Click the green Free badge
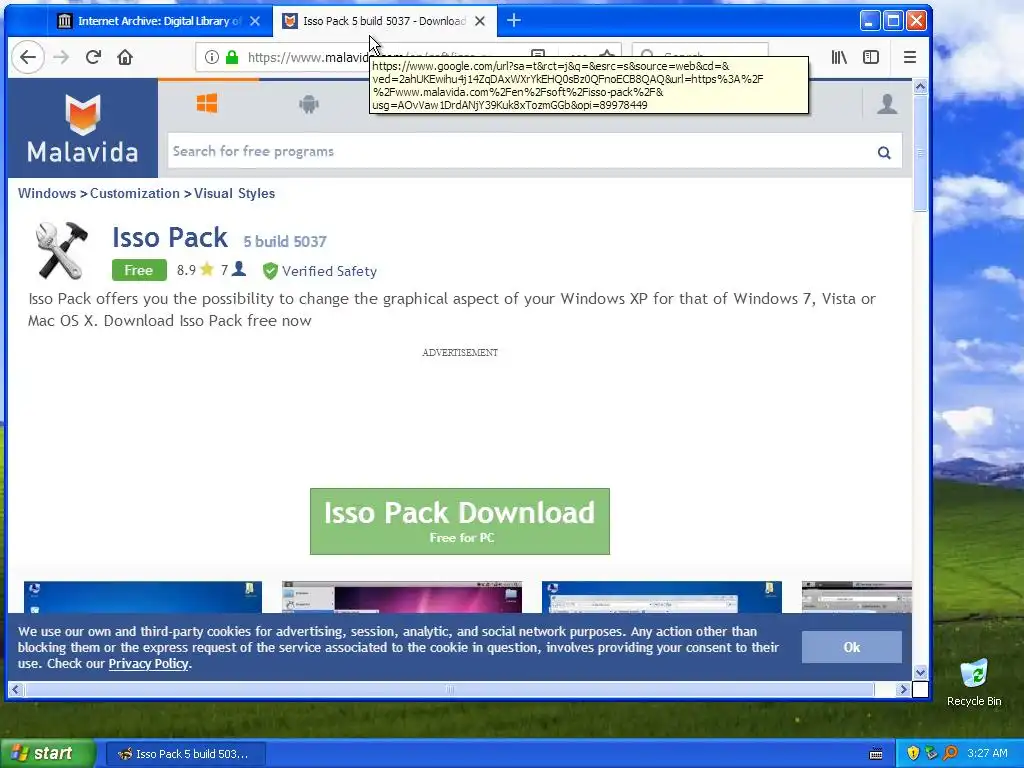This screenshot has height=768, width=1024. point(139,270)
